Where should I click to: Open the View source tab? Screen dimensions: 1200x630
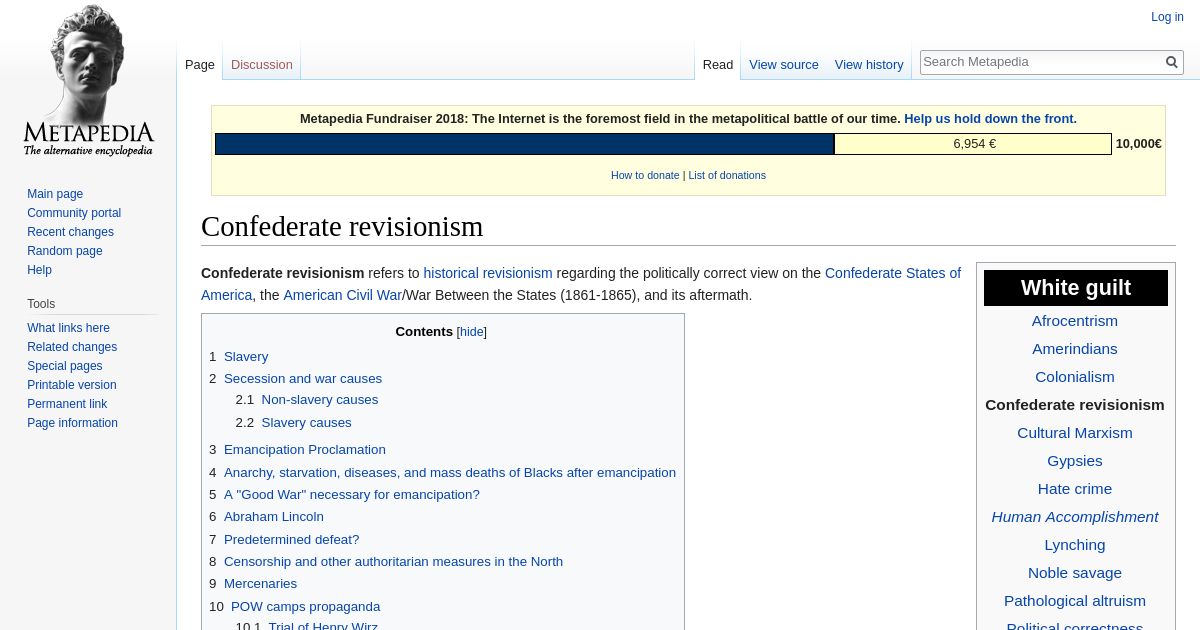(x=784, y=64)
